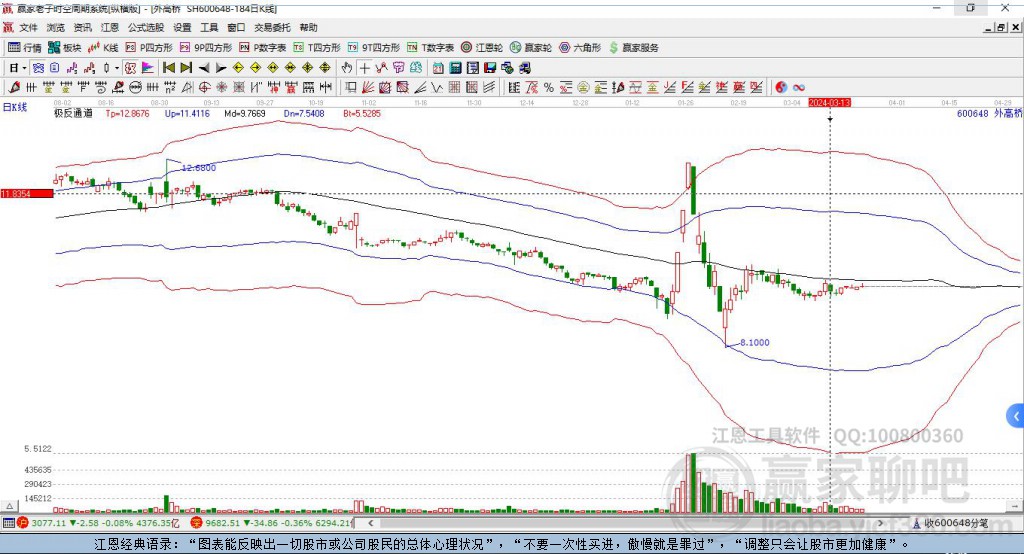Jump to first bar with skip-to-start icon
Image resolution: width=1024 pixels, height=554 pixels.
click(x=168, y=68)
